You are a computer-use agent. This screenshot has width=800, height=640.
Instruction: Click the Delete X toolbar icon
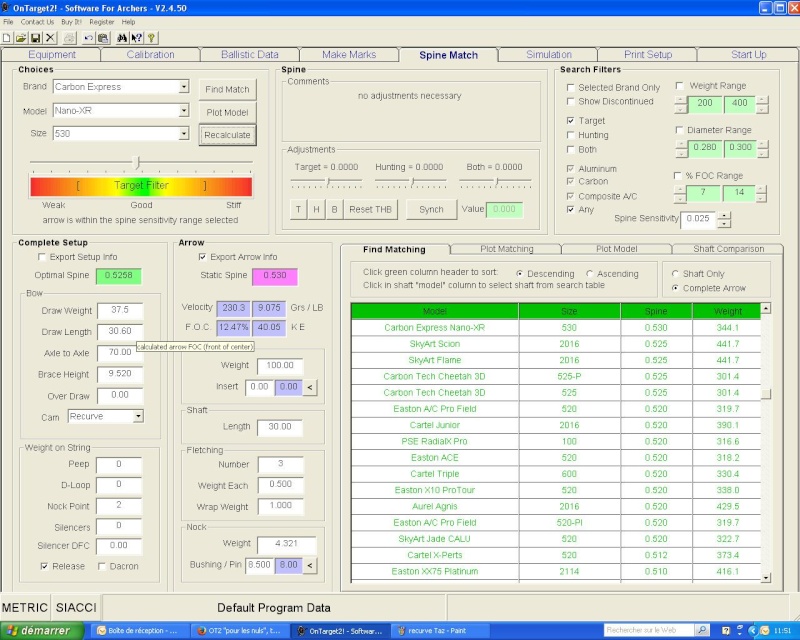49,38
